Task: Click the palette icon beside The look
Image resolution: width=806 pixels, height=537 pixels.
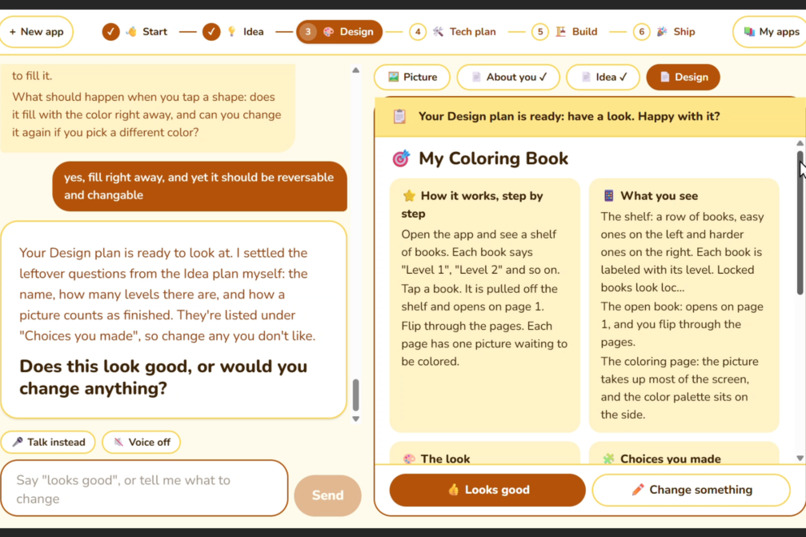Action: coord(409,459)
